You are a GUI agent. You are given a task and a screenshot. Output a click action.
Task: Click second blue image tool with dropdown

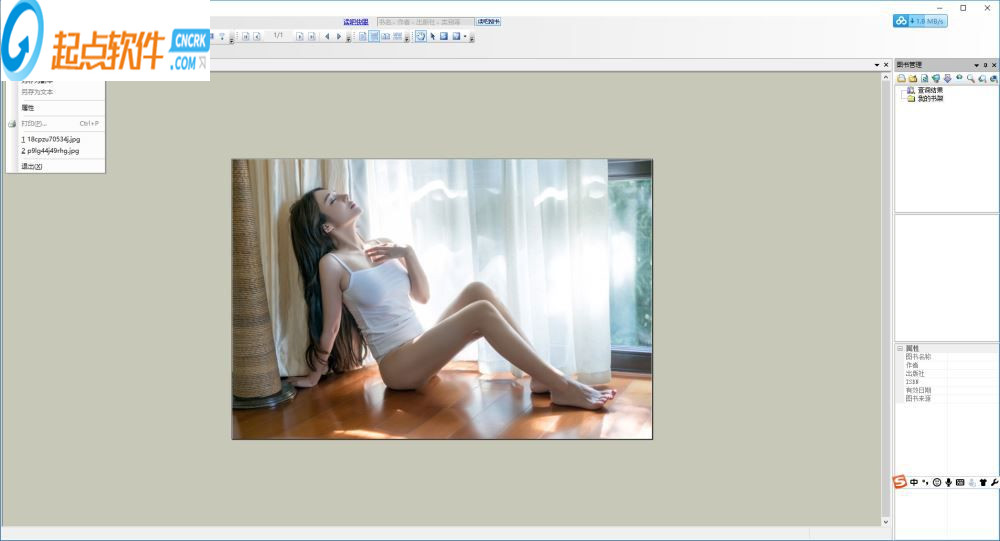coord(456,36)
